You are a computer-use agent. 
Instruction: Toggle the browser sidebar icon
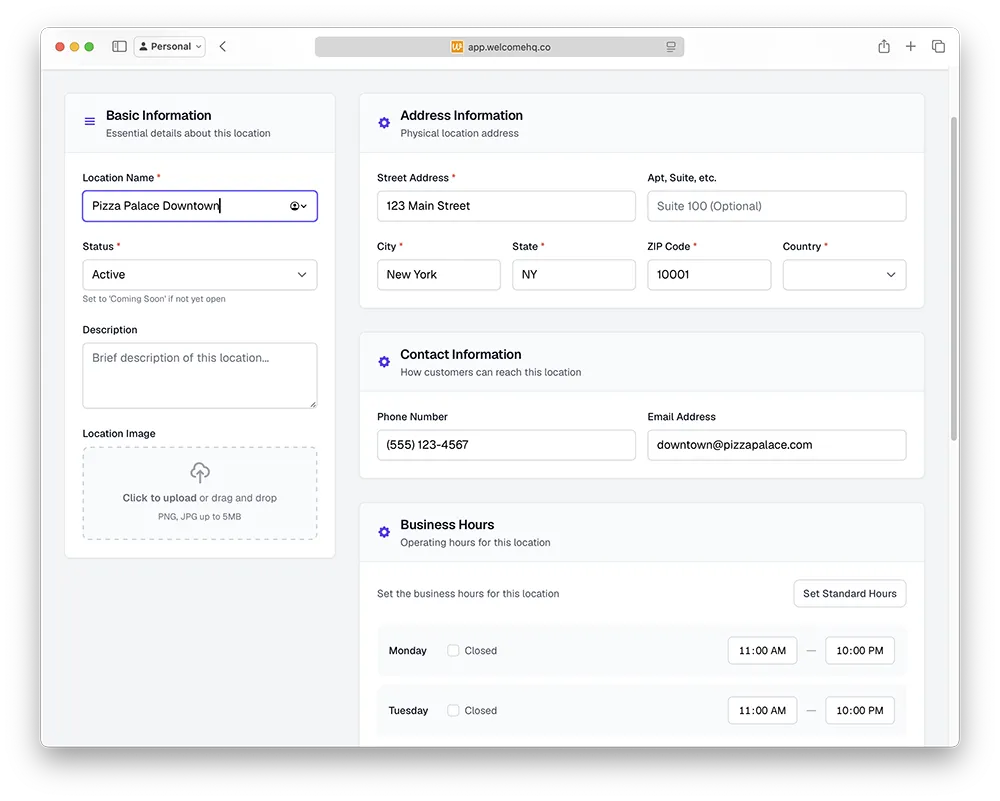coord(119,46)
